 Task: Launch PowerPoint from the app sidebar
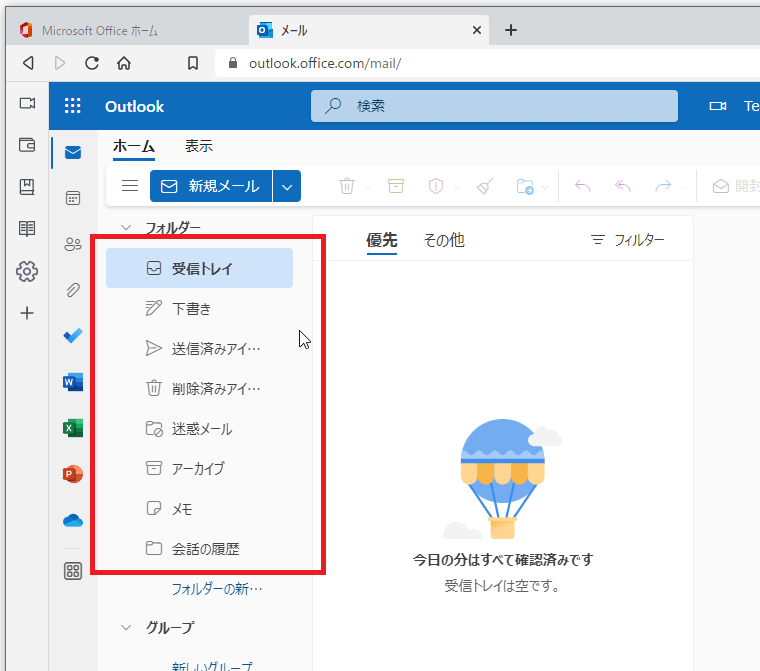pos(73,474)
